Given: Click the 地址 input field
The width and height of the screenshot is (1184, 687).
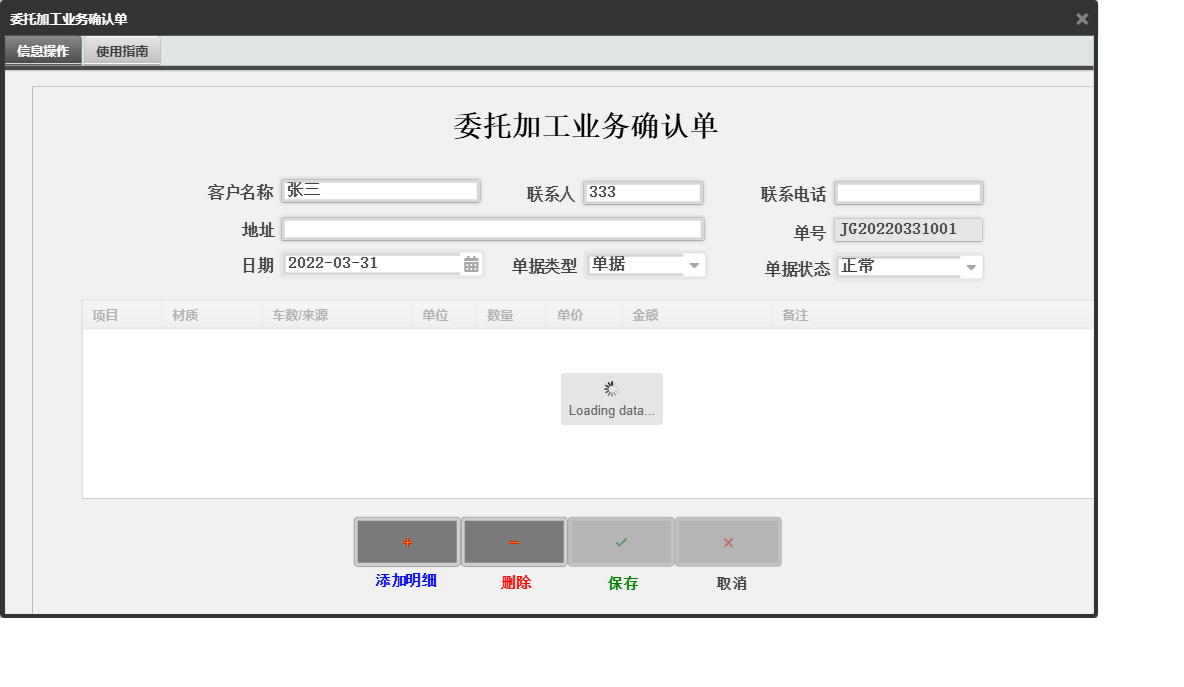Looking at the screenshot, I should [493, 228].
